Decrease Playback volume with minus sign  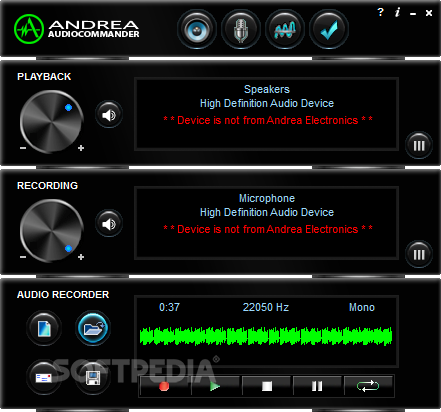(23, 148)
